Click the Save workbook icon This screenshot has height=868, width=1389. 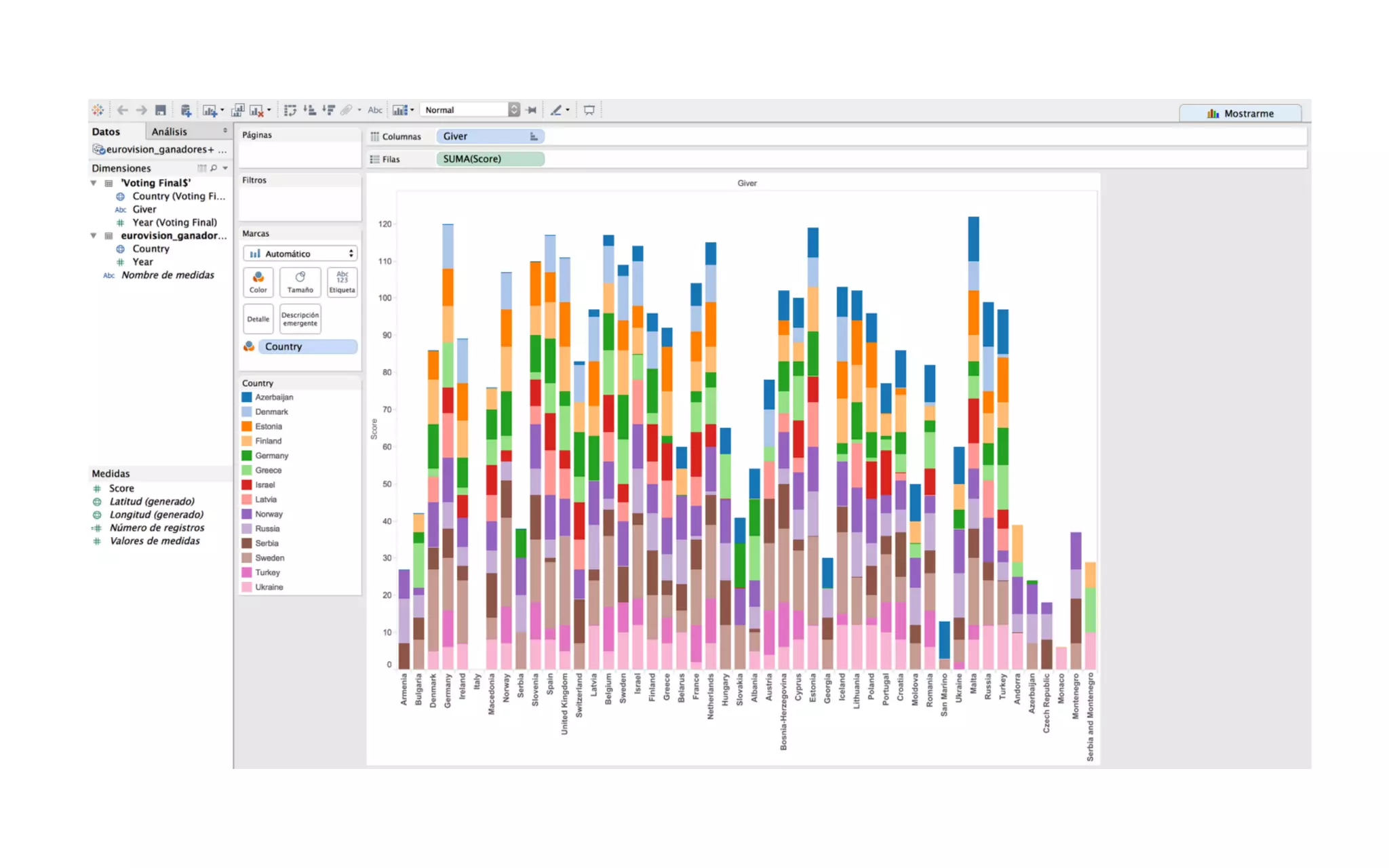[x=161, y=110]
